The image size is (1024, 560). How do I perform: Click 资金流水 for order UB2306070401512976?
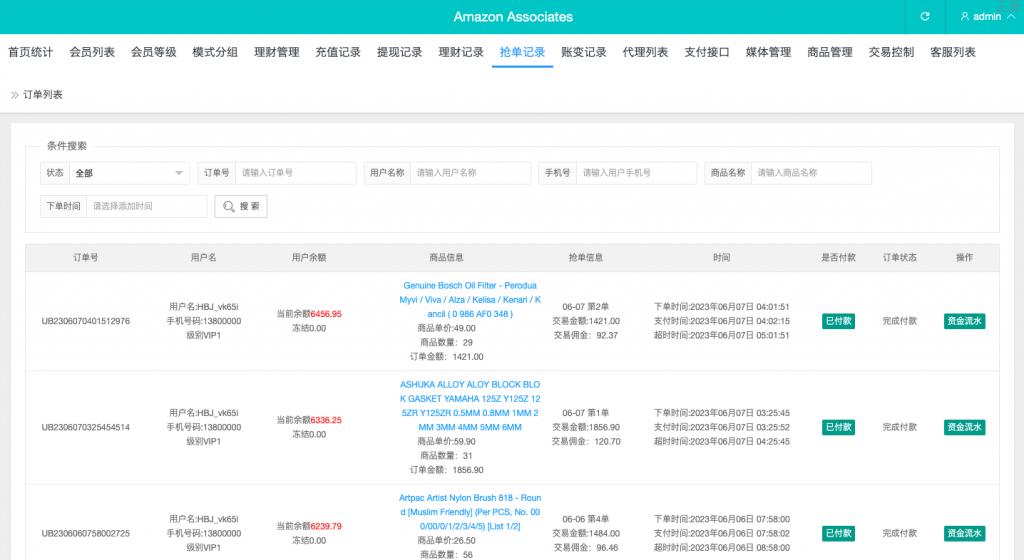964,321
